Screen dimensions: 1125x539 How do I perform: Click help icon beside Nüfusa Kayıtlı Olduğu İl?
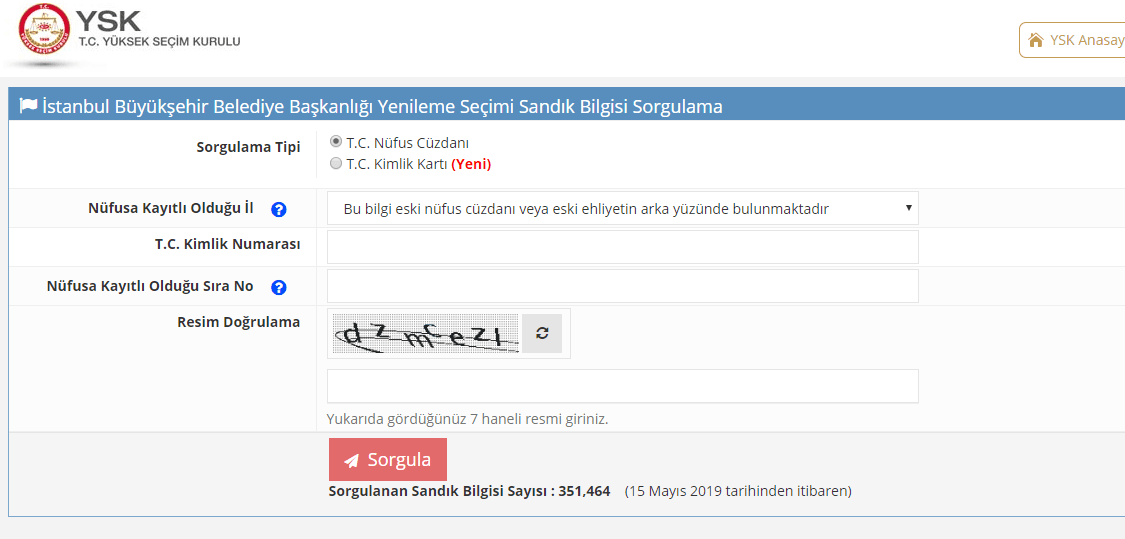point(279,210)
